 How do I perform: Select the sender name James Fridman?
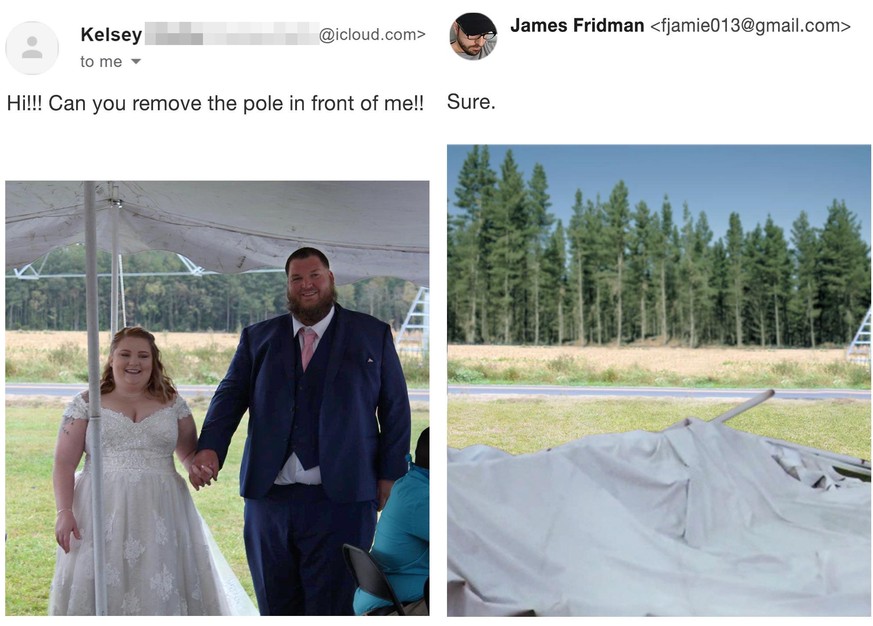(x=577, y=25)
